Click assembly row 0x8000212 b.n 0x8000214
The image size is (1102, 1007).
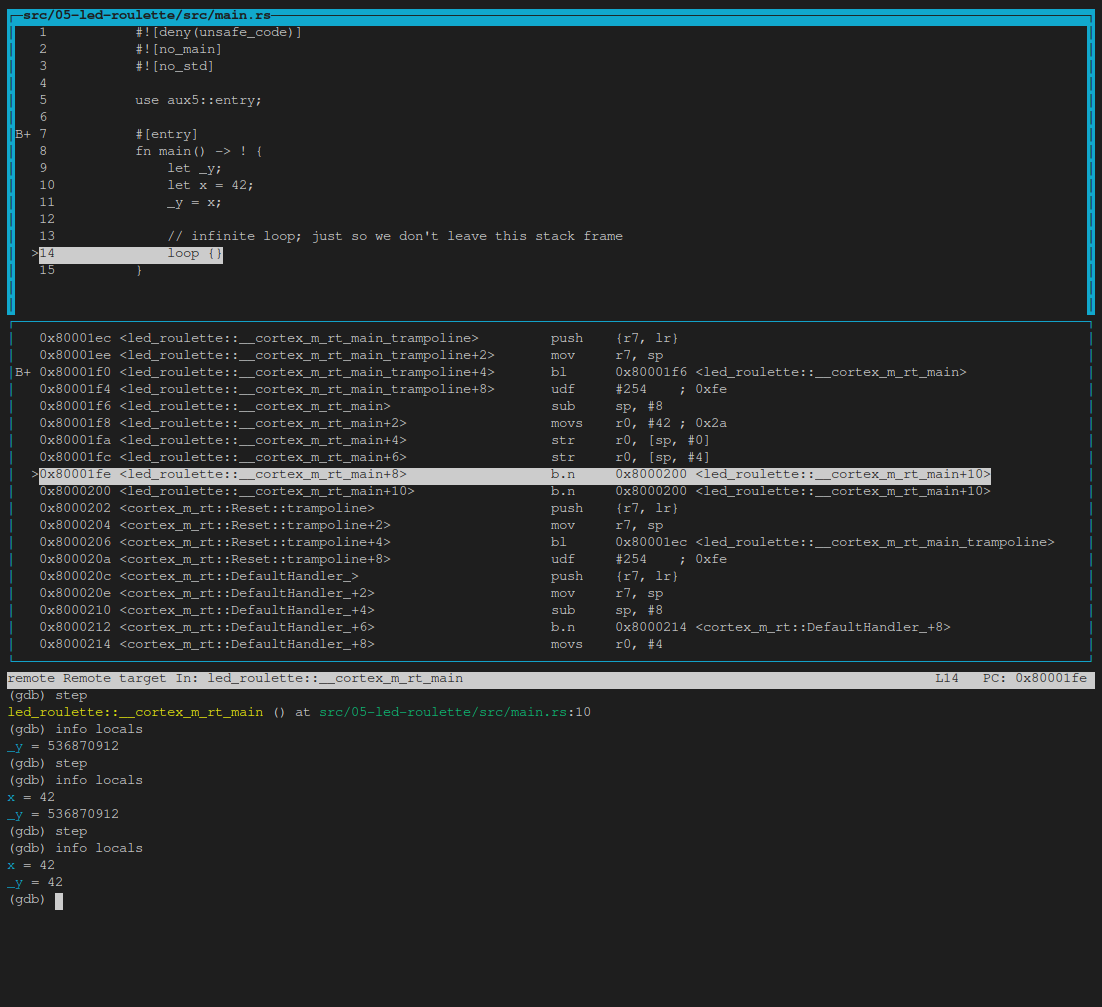pos(495,628)
